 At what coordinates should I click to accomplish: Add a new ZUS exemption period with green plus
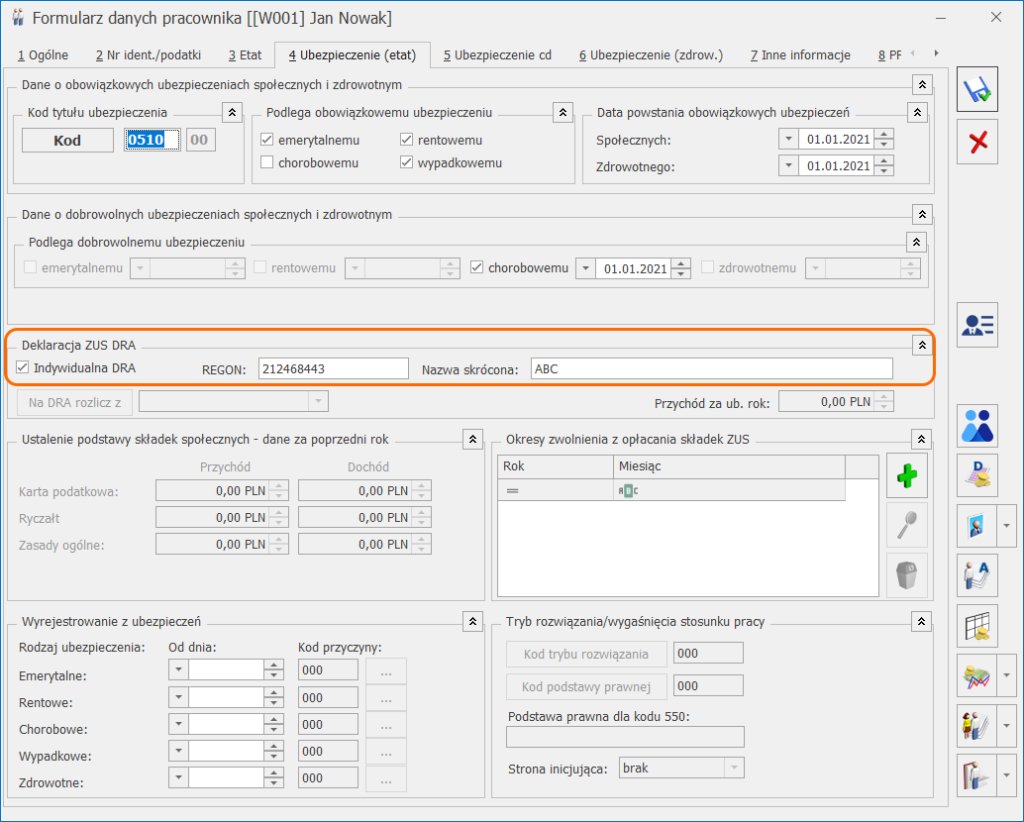pyautogui.click(x=906, y=475)
